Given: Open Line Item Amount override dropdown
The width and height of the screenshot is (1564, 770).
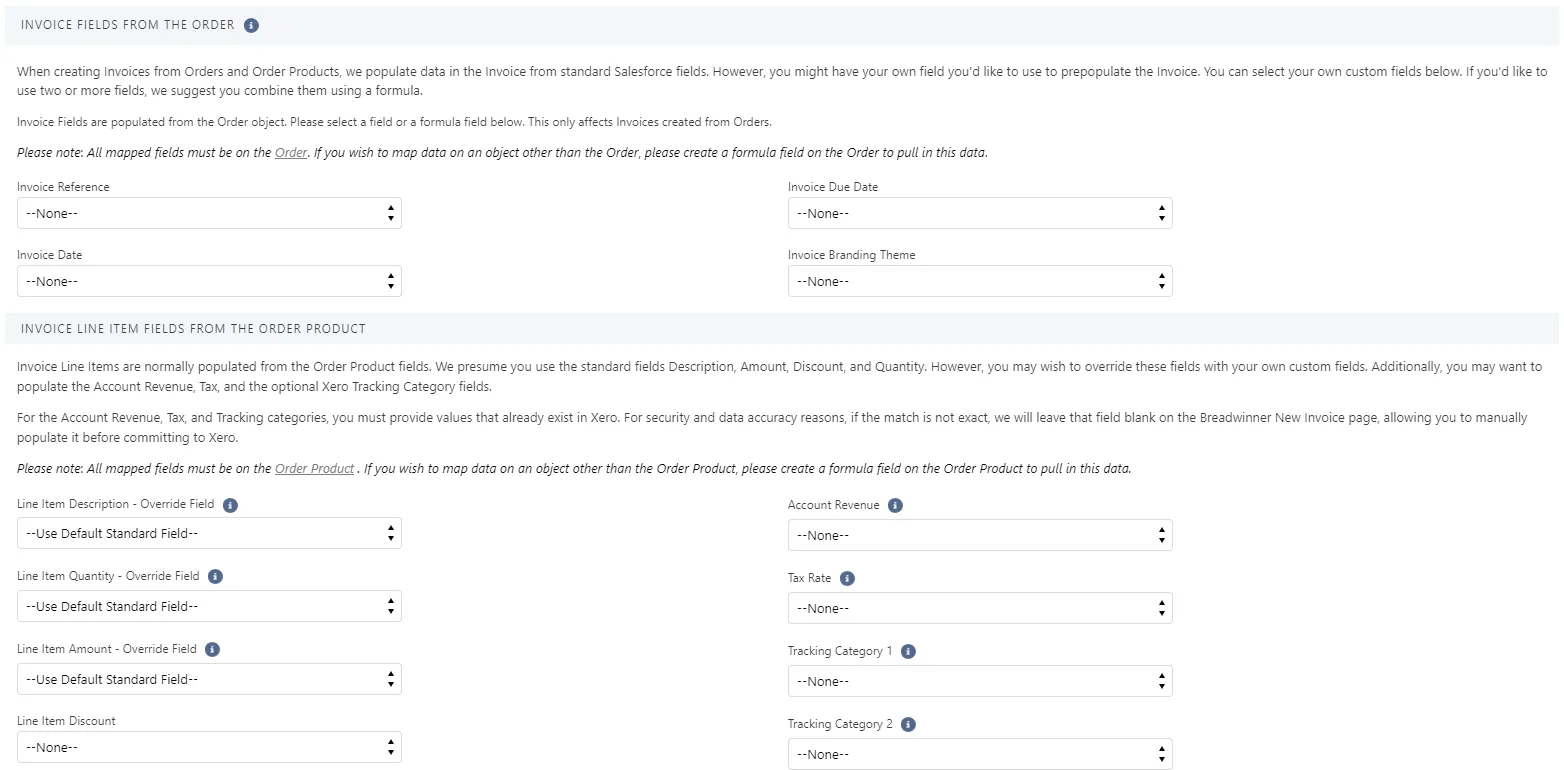Looking at the screenshot, I should point(209,679).
